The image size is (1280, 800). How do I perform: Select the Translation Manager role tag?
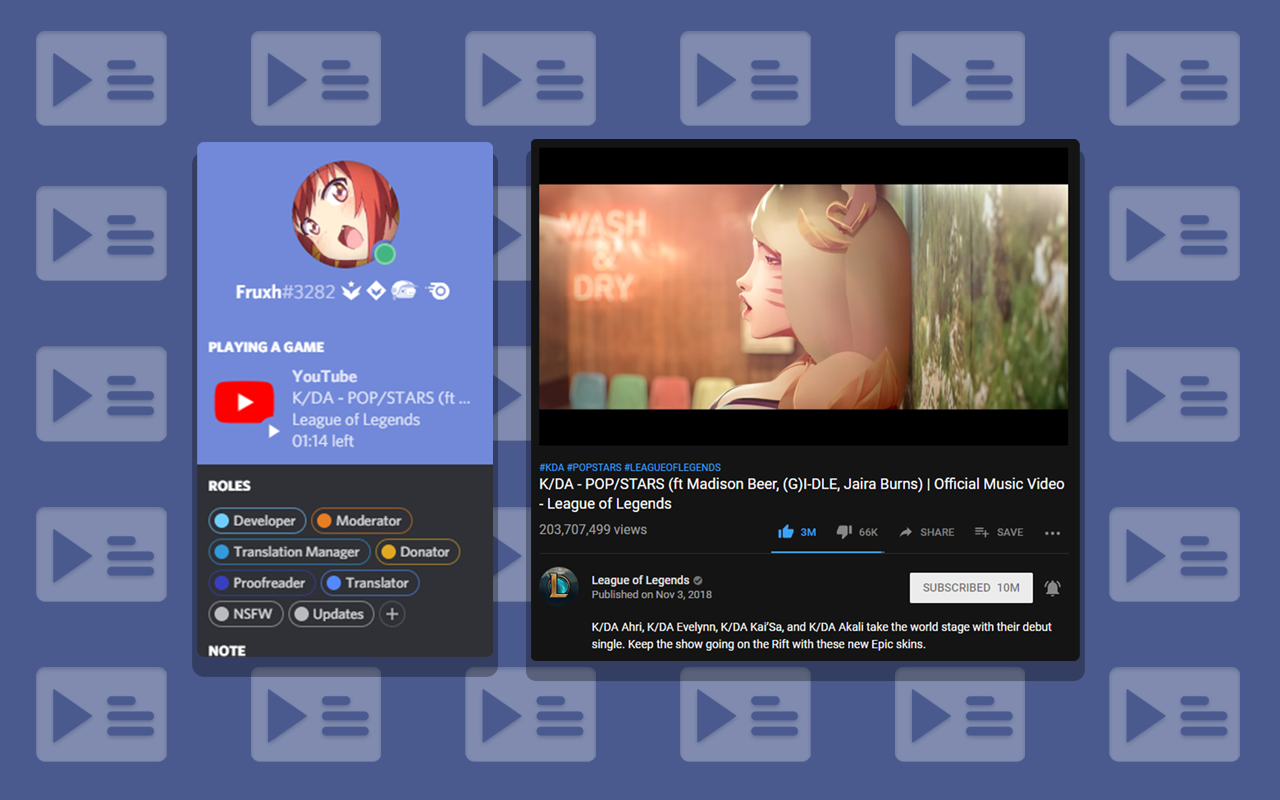[x=287, y=552]
